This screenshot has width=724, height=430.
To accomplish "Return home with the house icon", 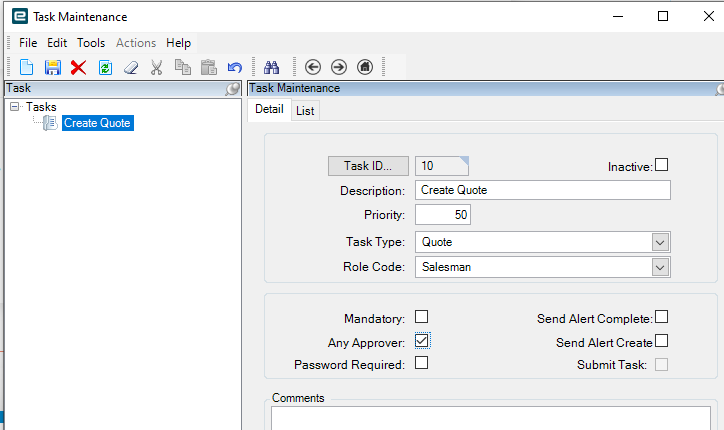I will tap(365, 67).
